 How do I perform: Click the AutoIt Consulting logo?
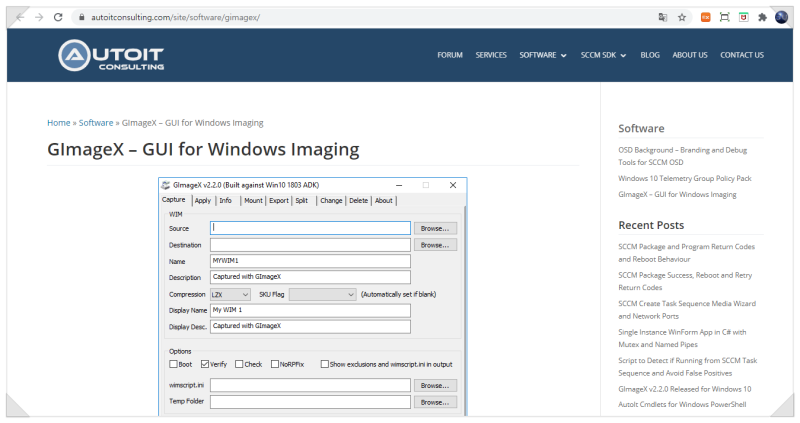click(111, 55)
